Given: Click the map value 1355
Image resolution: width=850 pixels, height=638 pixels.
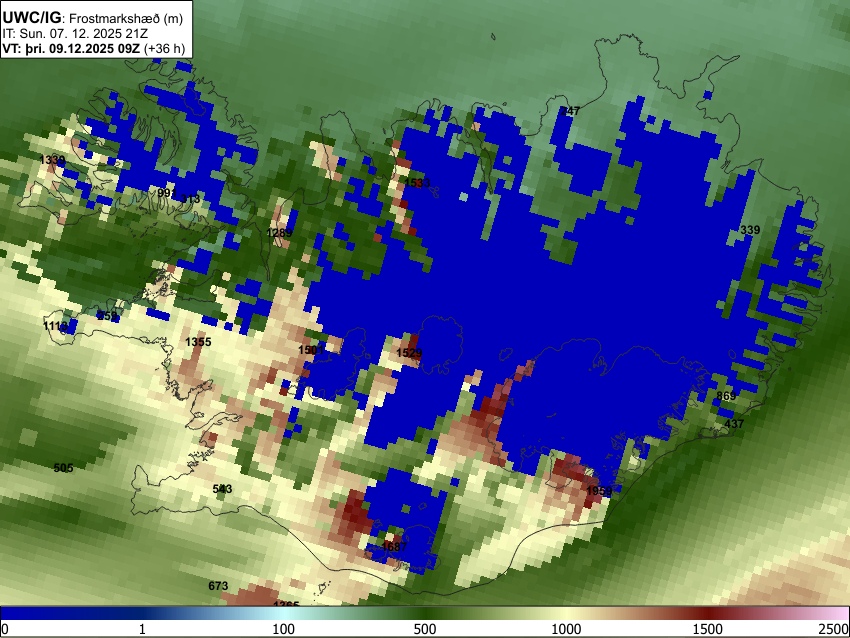Looking at the screenshot, I should 198,342.
